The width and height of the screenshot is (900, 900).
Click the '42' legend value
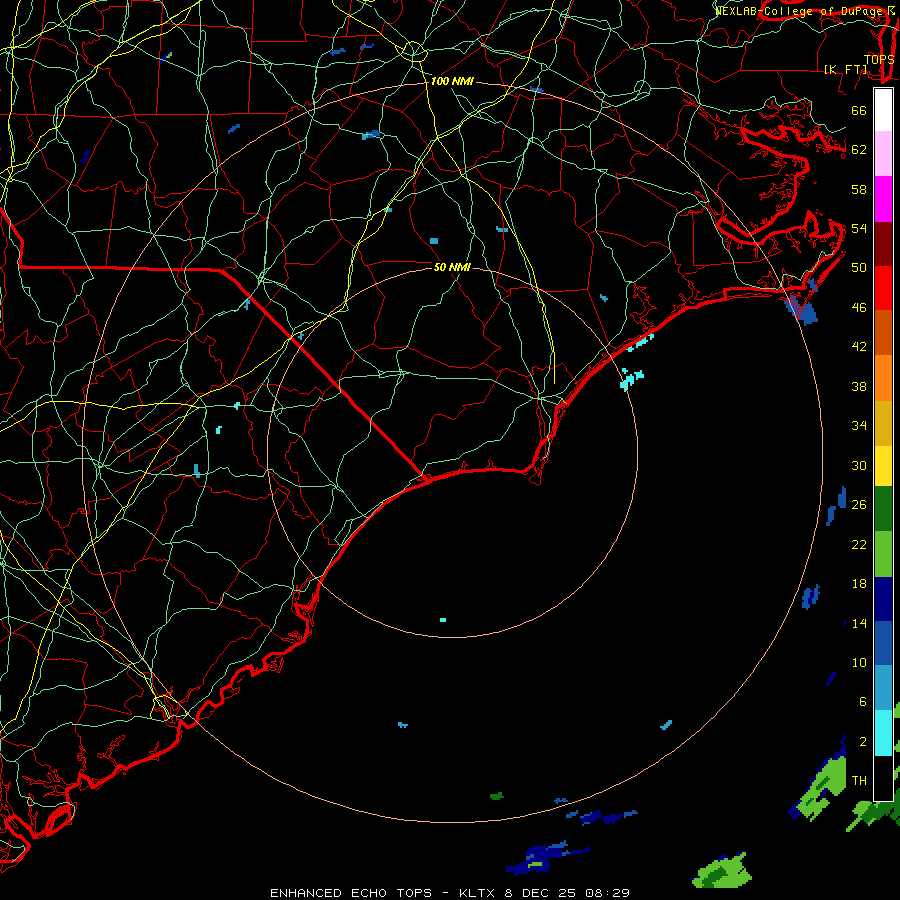(859, 347)
